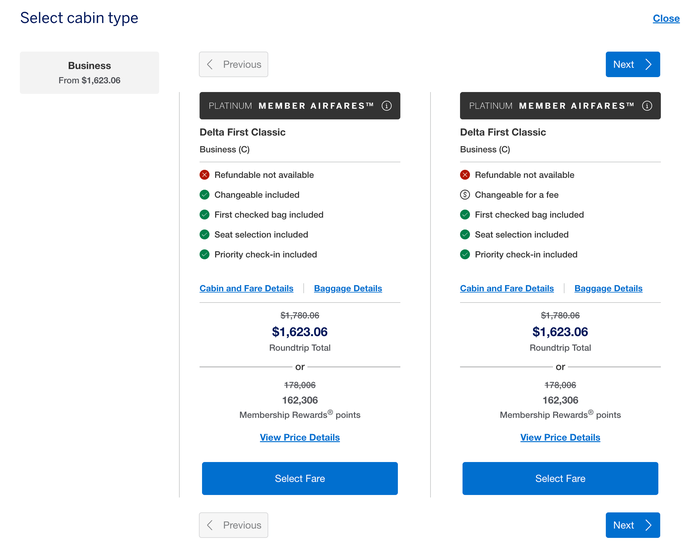Image resolution: width=700 pixels, height=541 pixels.
Task: Click the $1,623.06 roundtrip price in the right card
Action: (560, 332)
